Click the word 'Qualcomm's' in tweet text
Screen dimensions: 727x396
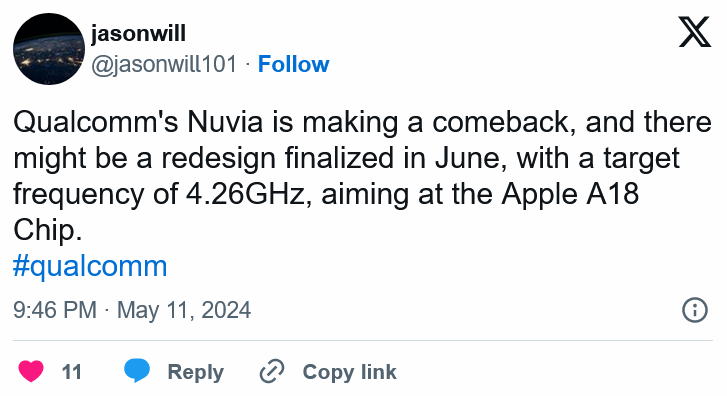(96, 122)
